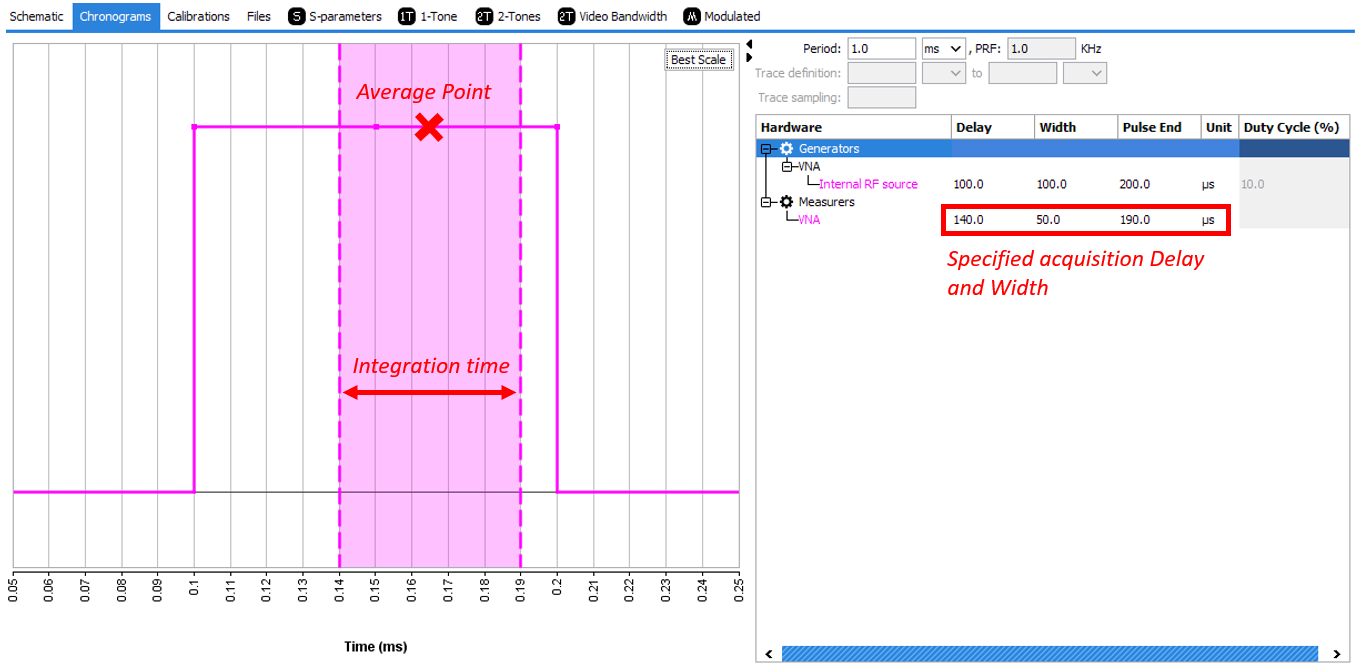Click the Width column header

pos(1076,127)
